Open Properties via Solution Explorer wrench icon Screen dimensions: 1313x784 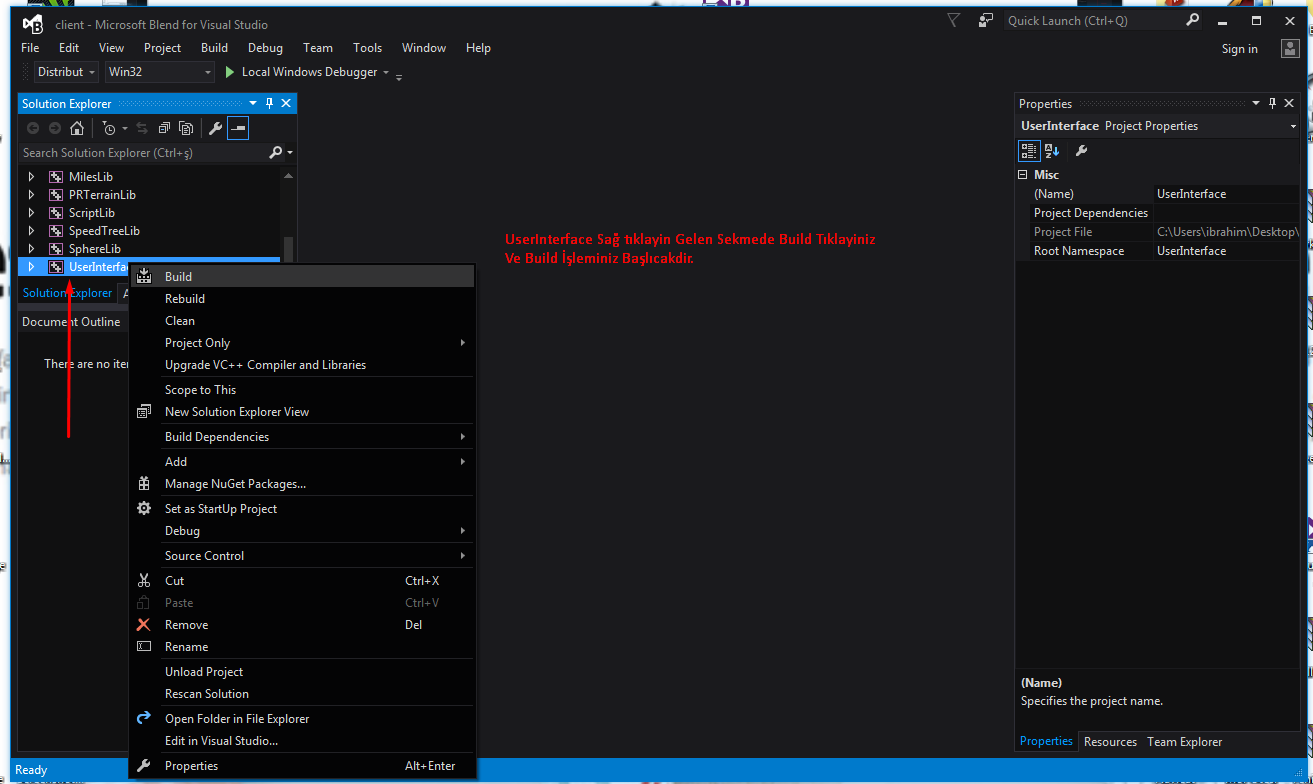pos(215,128)
